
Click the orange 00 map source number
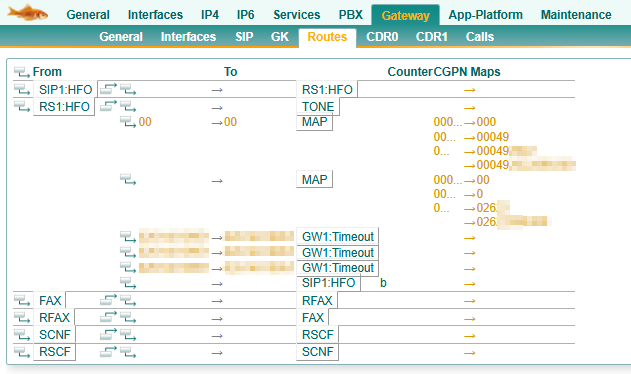pos(145,122)
